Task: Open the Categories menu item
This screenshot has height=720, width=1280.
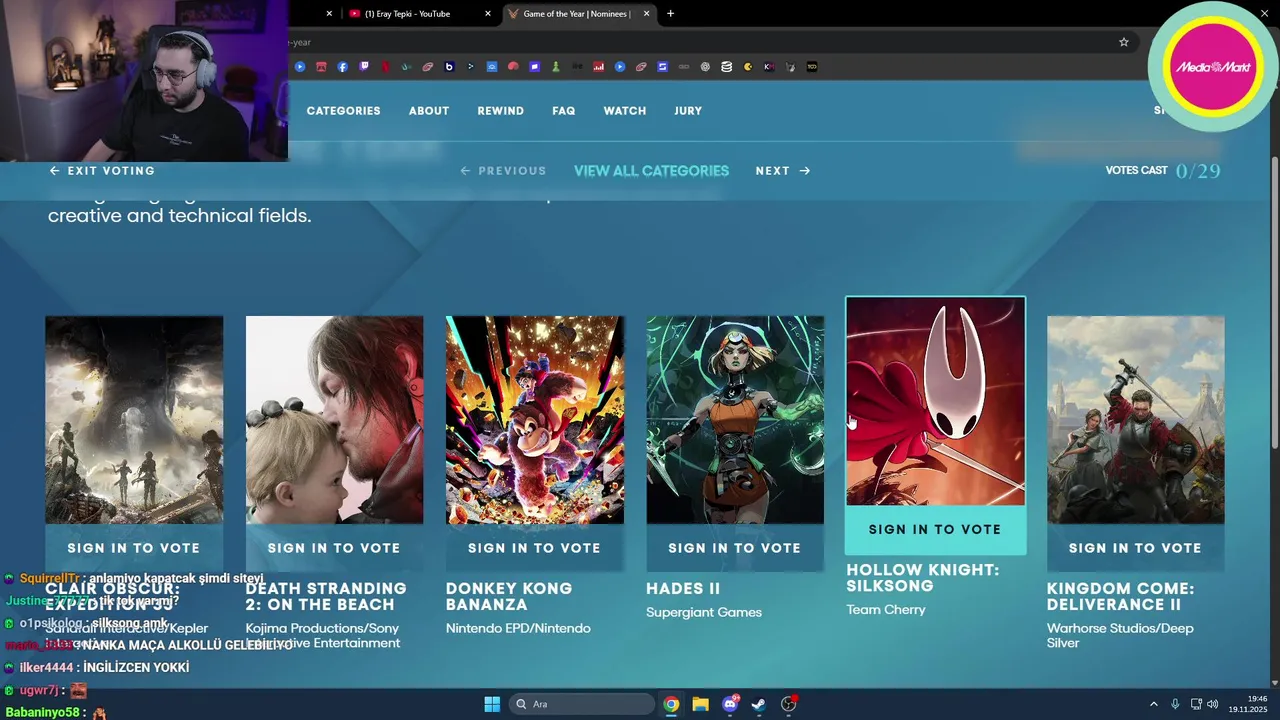Action: 343,111
